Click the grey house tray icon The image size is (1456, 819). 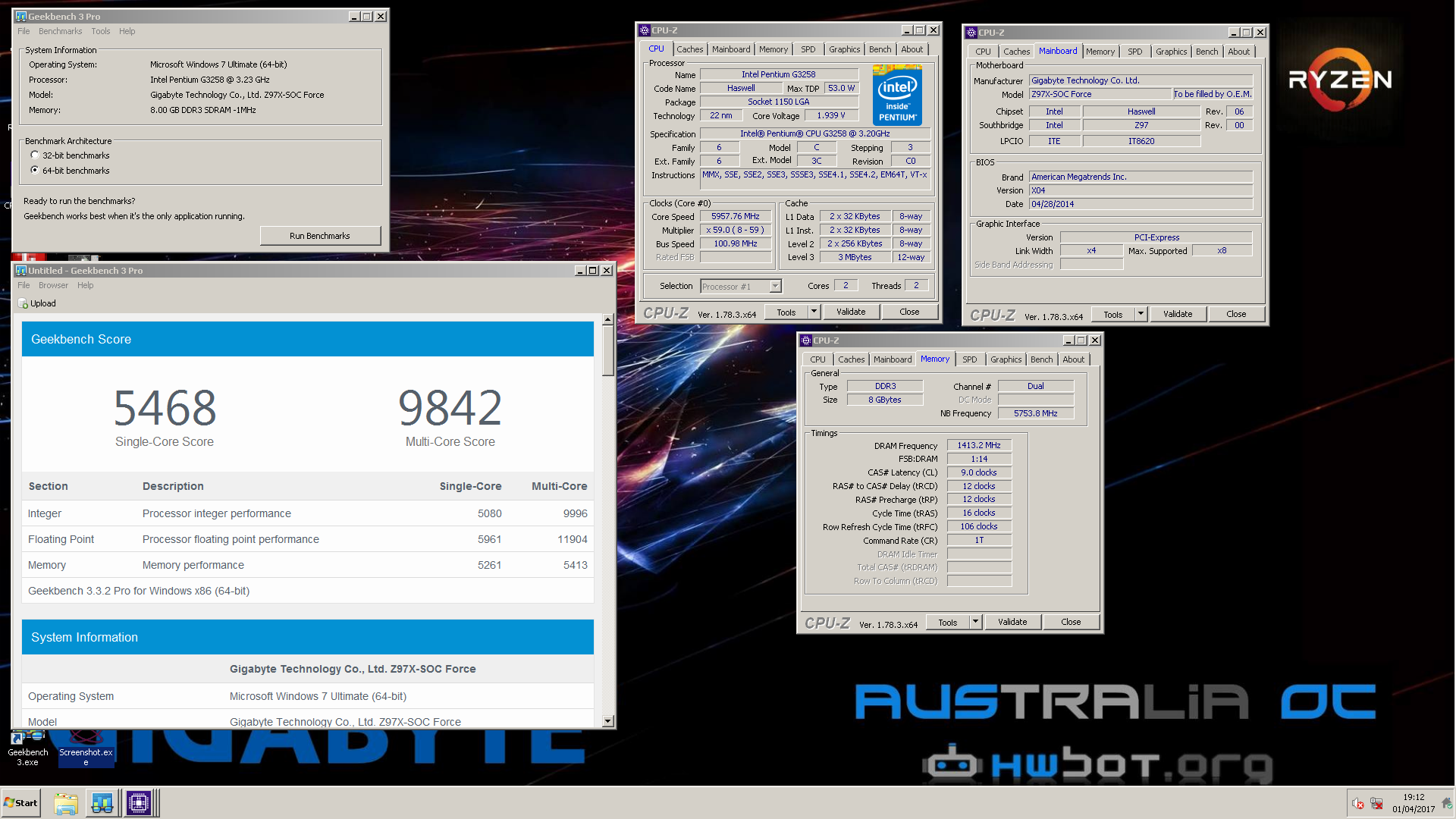[x=1446, y=802]
